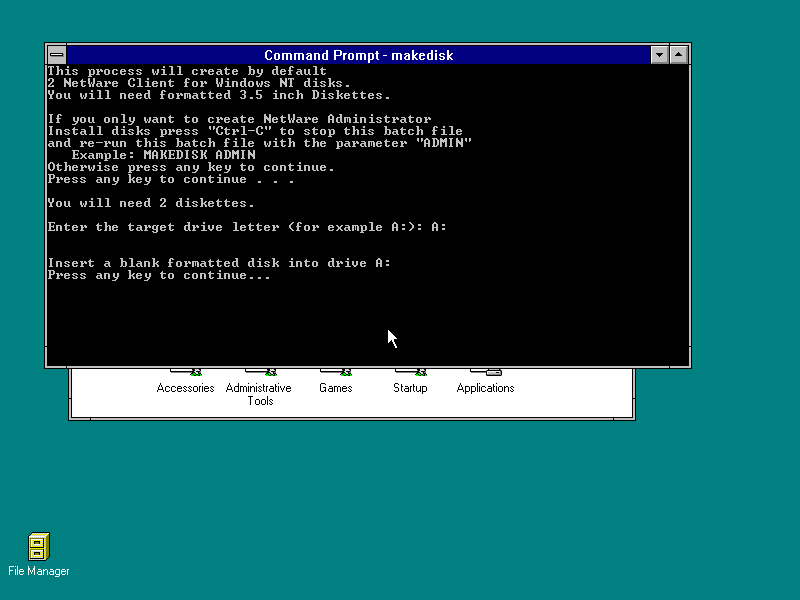Viewport: 800px width, 600px height.
Task: Click the 'Press any key to continue...' line
Action: tap(159, 276)
